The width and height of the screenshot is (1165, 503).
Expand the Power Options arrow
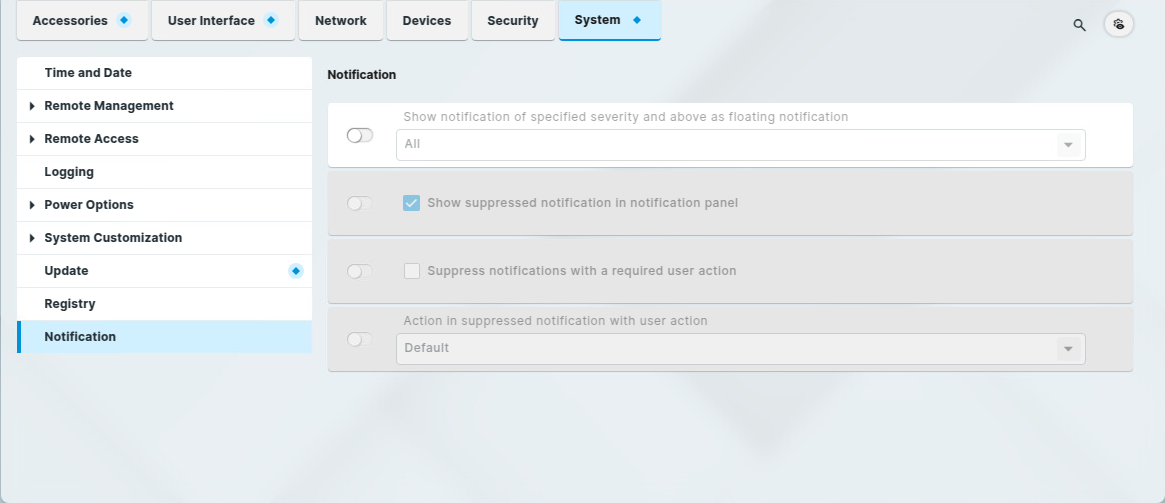click(32, 205)
